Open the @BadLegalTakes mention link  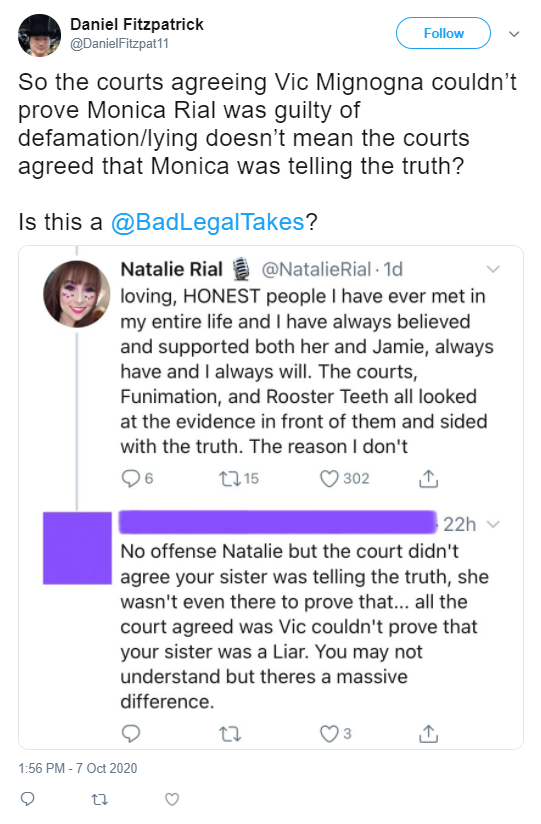(x=208, y=222)
